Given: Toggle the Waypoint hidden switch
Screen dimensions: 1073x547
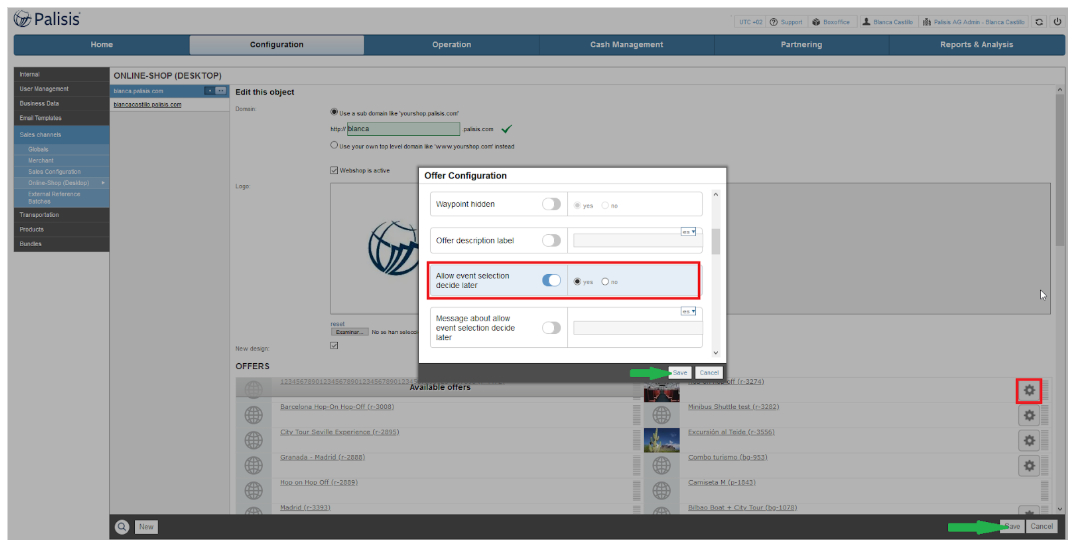Looking at the screenshot, I should 551,204.
